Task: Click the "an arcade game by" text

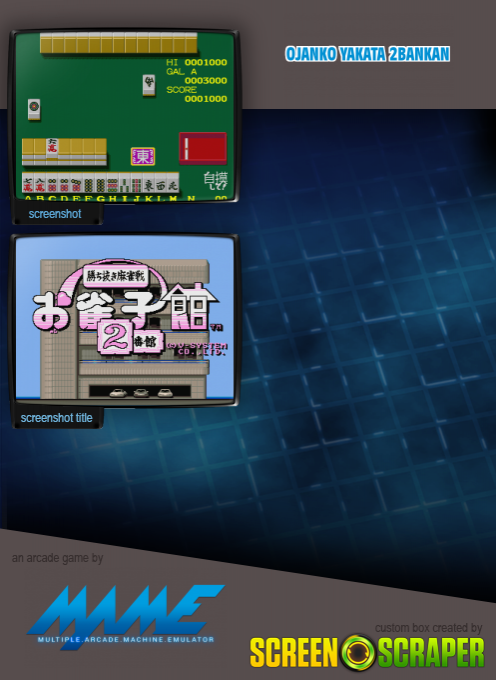Action: (x=57, y=558)
